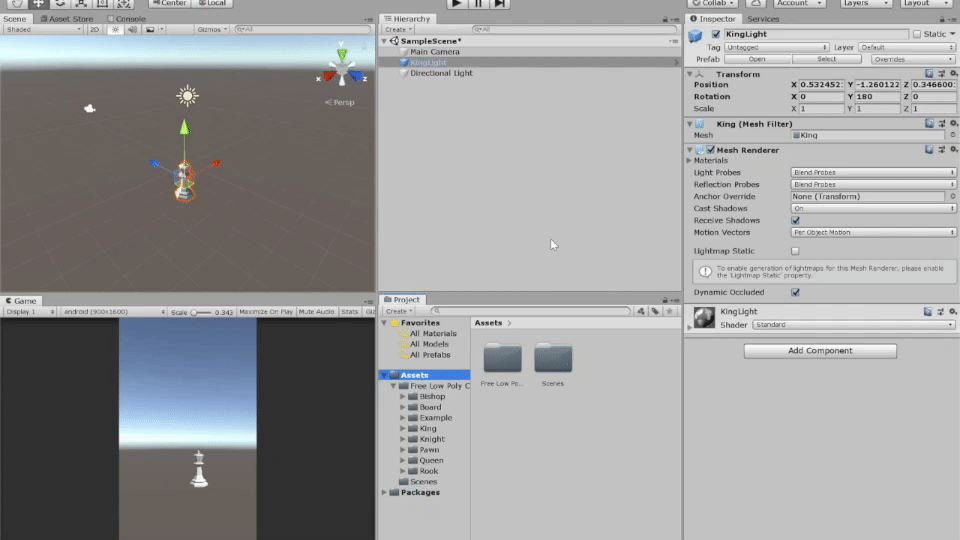
Task: Click the Step forward playback button
Action: (x=500, y=4)
